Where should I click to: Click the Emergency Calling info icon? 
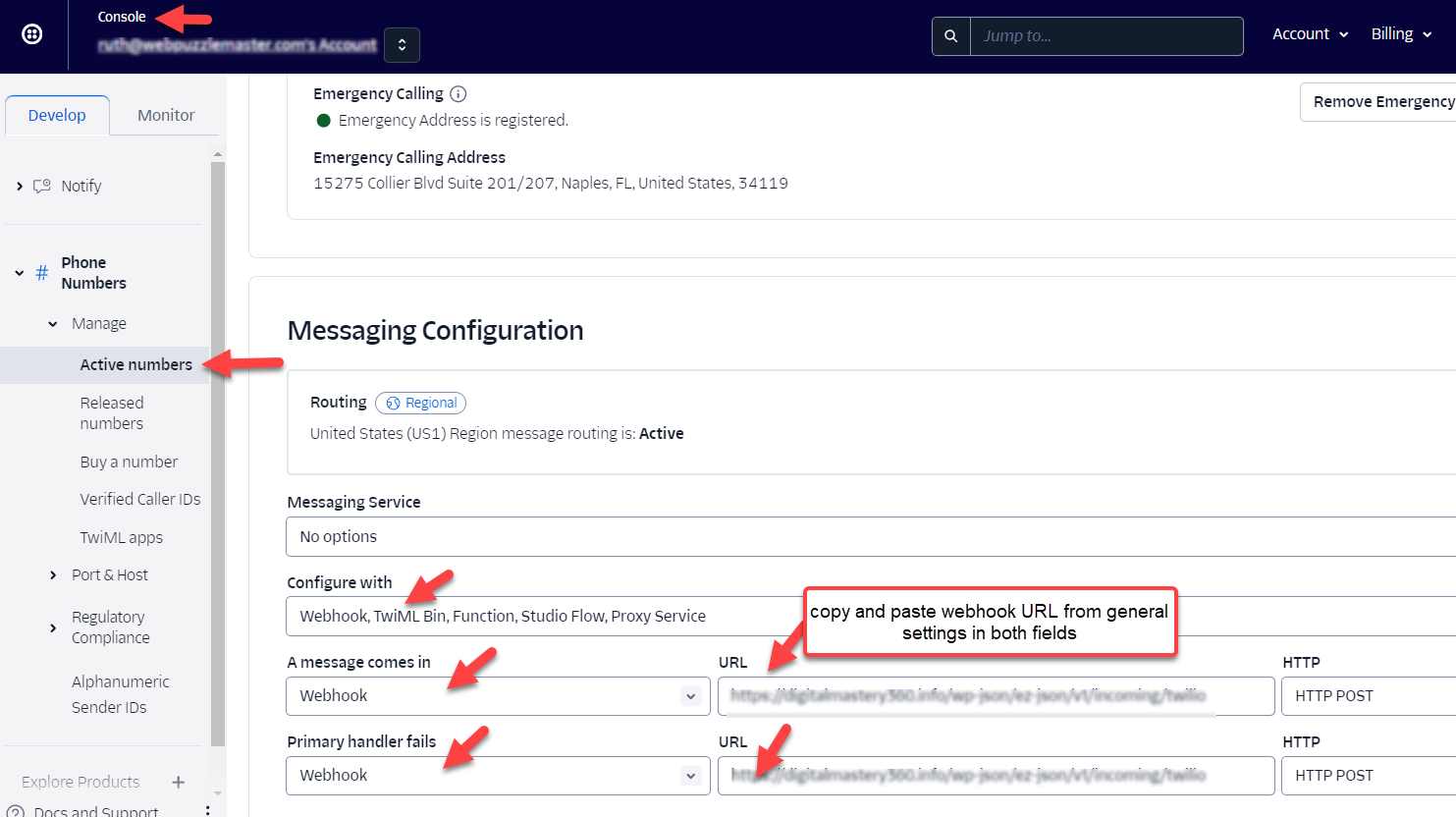point(458,94)
